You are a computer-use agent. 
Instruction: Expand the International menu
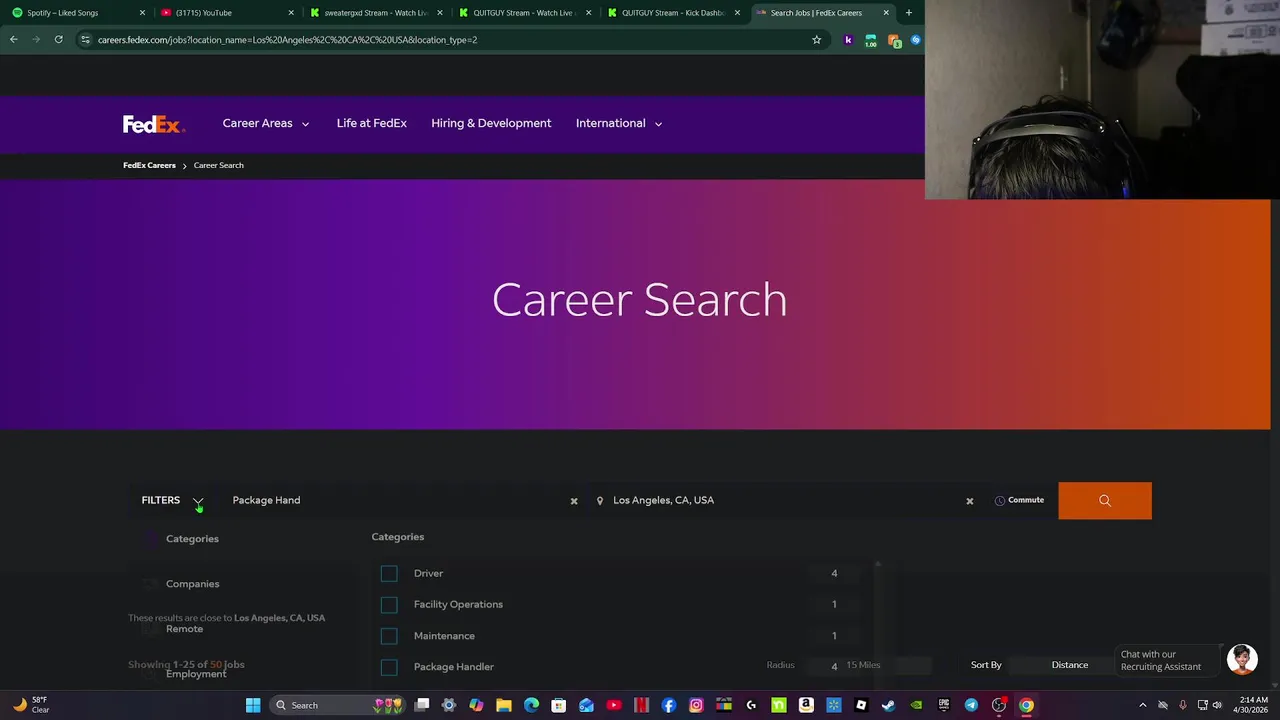[x=619, y=123]
